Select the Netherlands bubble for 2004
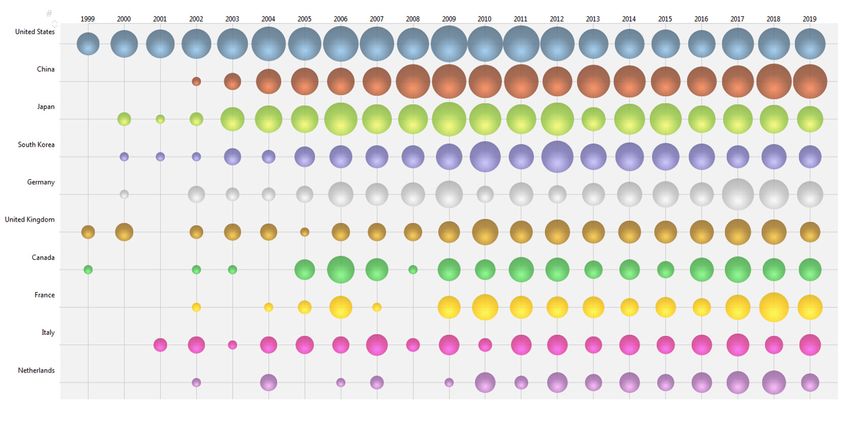 (268, 382)
